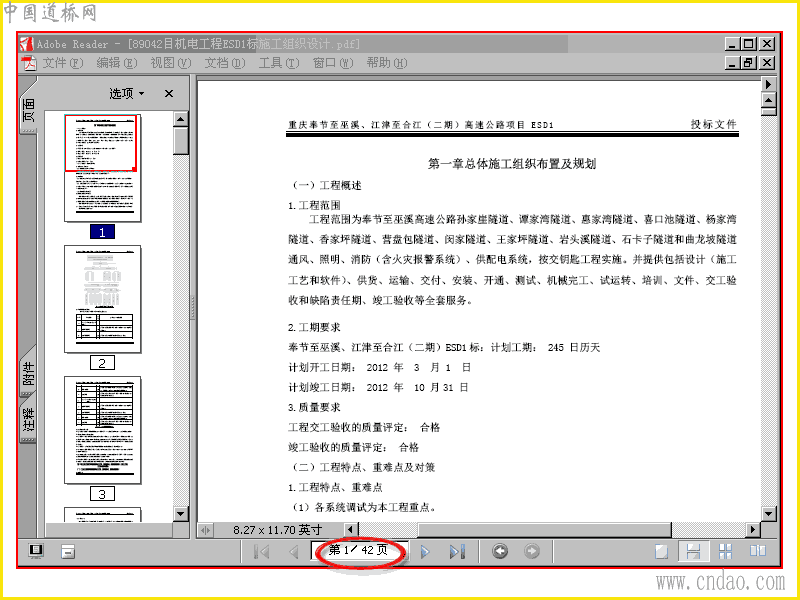
Task: Advance to the next page arrow
Action: click(x=425, y=552)
